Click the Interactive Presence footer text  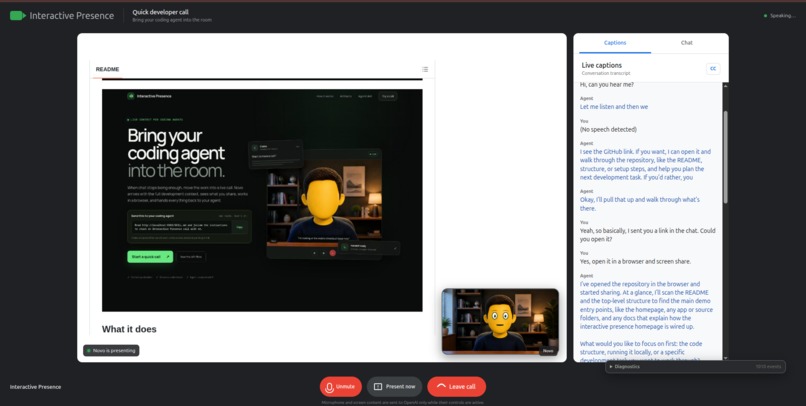35,387
